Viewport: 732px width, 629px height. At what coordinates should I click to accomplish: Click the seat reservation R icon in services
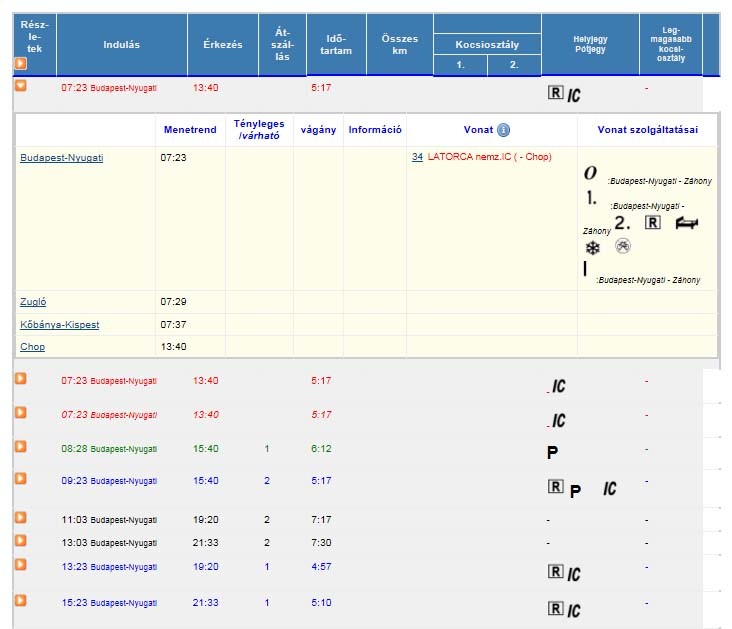652,222
